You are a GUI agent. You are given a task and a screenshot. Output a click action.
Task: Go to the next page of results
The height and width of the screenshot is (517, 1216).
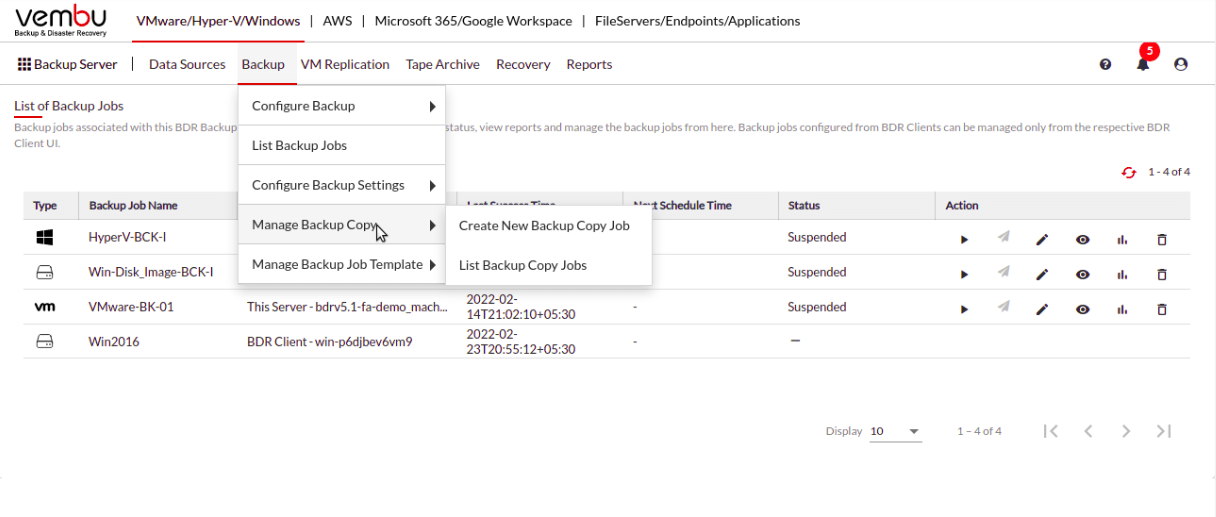pyautogui.click(x=1126, y=431)
